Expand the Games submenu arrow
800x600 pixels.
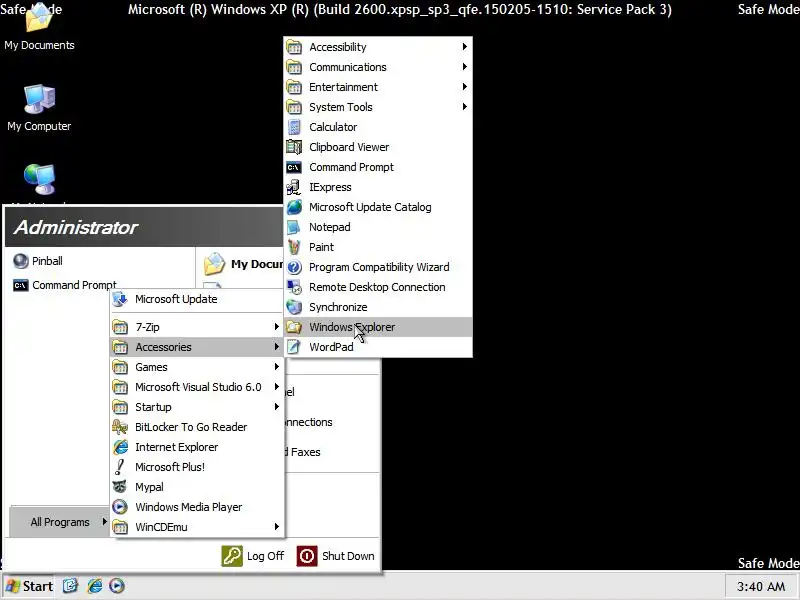click(x=277, y=366)
